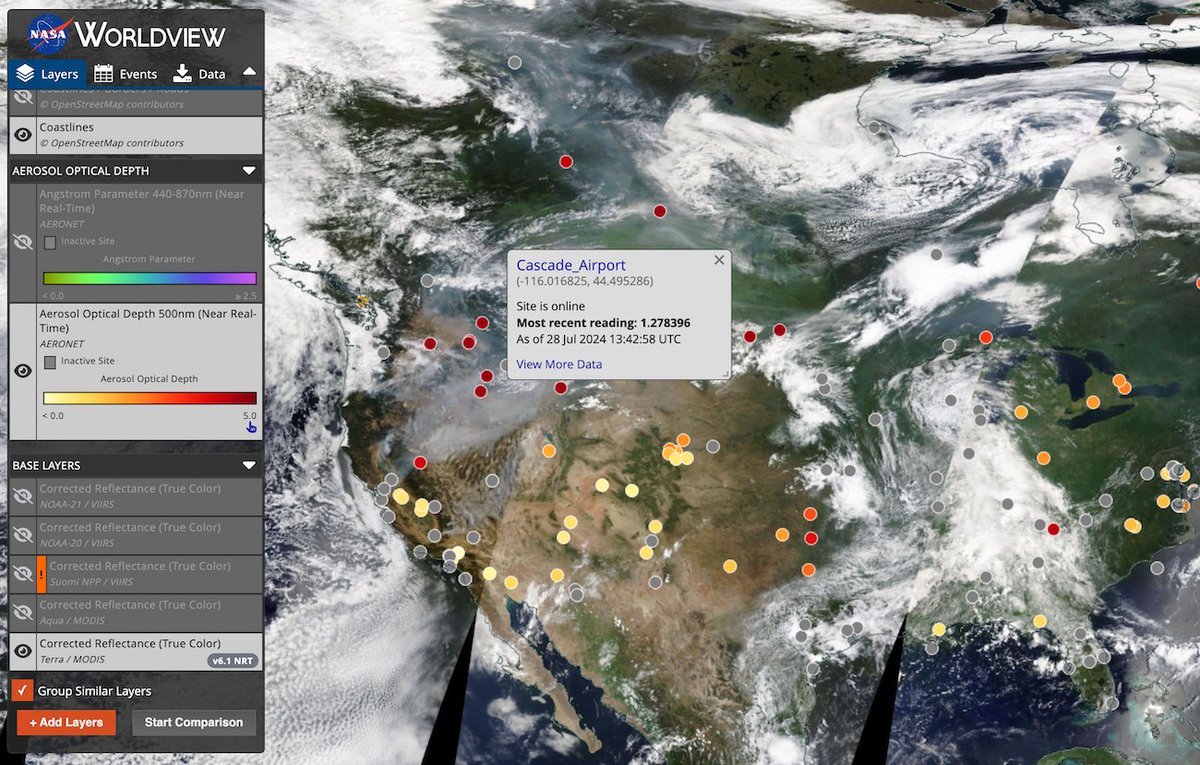
Task: Click the v6.1 NRT version badge
Action: tap(232, 661)
